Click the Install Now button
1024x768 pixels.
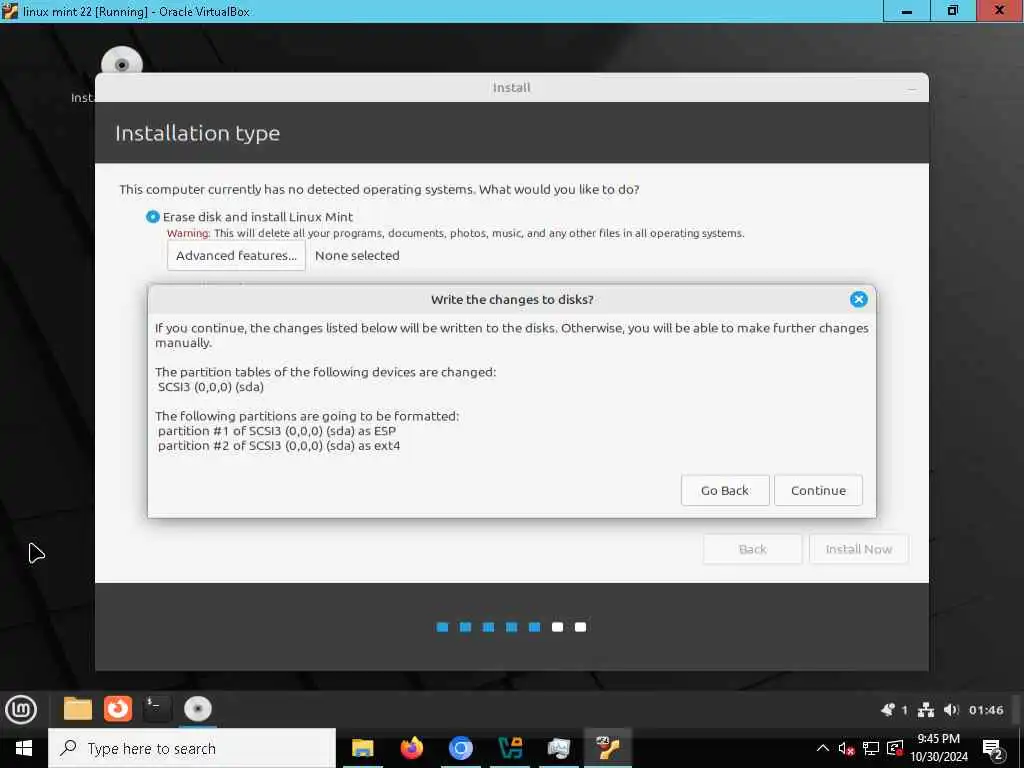859,549
